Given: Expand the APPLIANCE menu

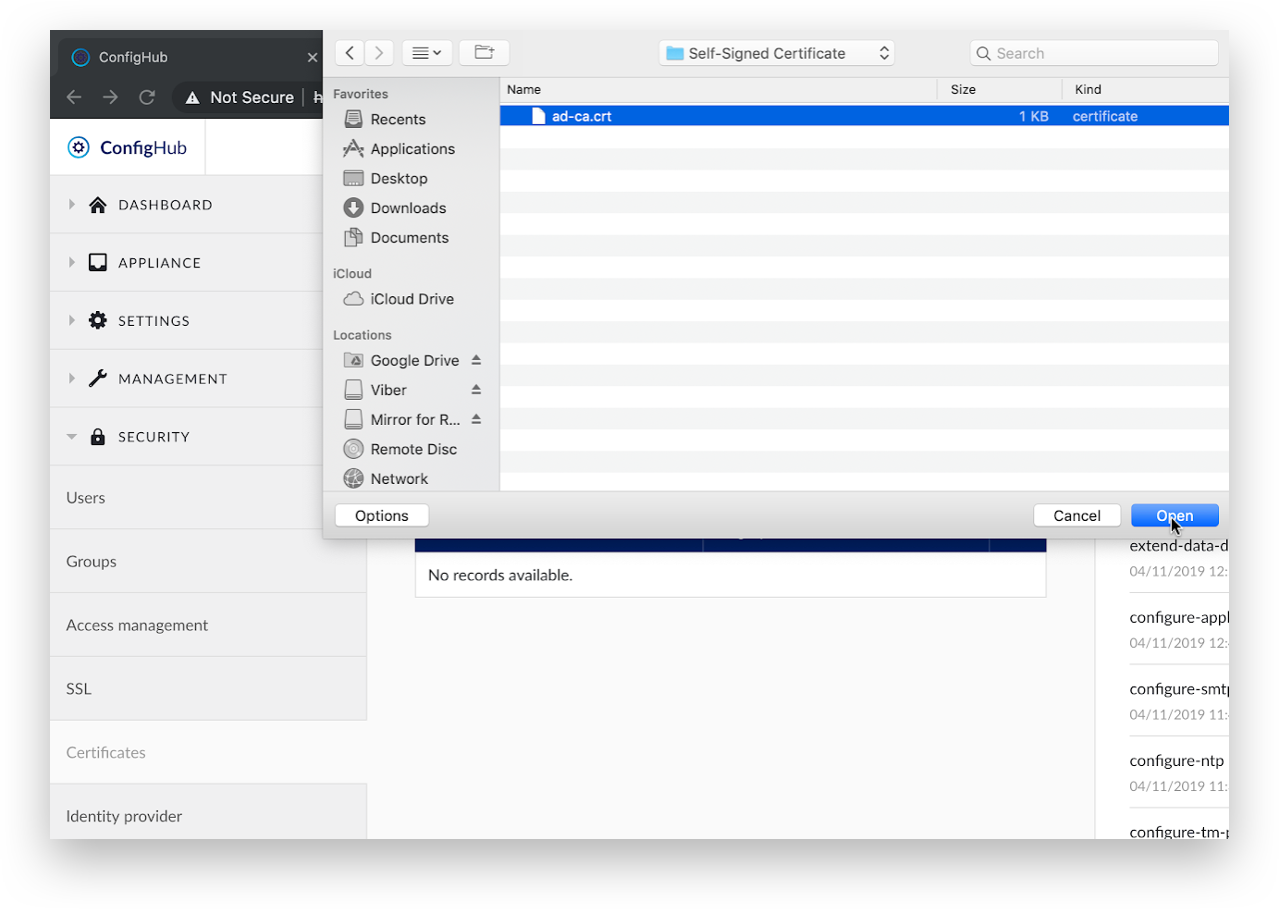Looking at the screenshot, I should [x=186, y=263].
